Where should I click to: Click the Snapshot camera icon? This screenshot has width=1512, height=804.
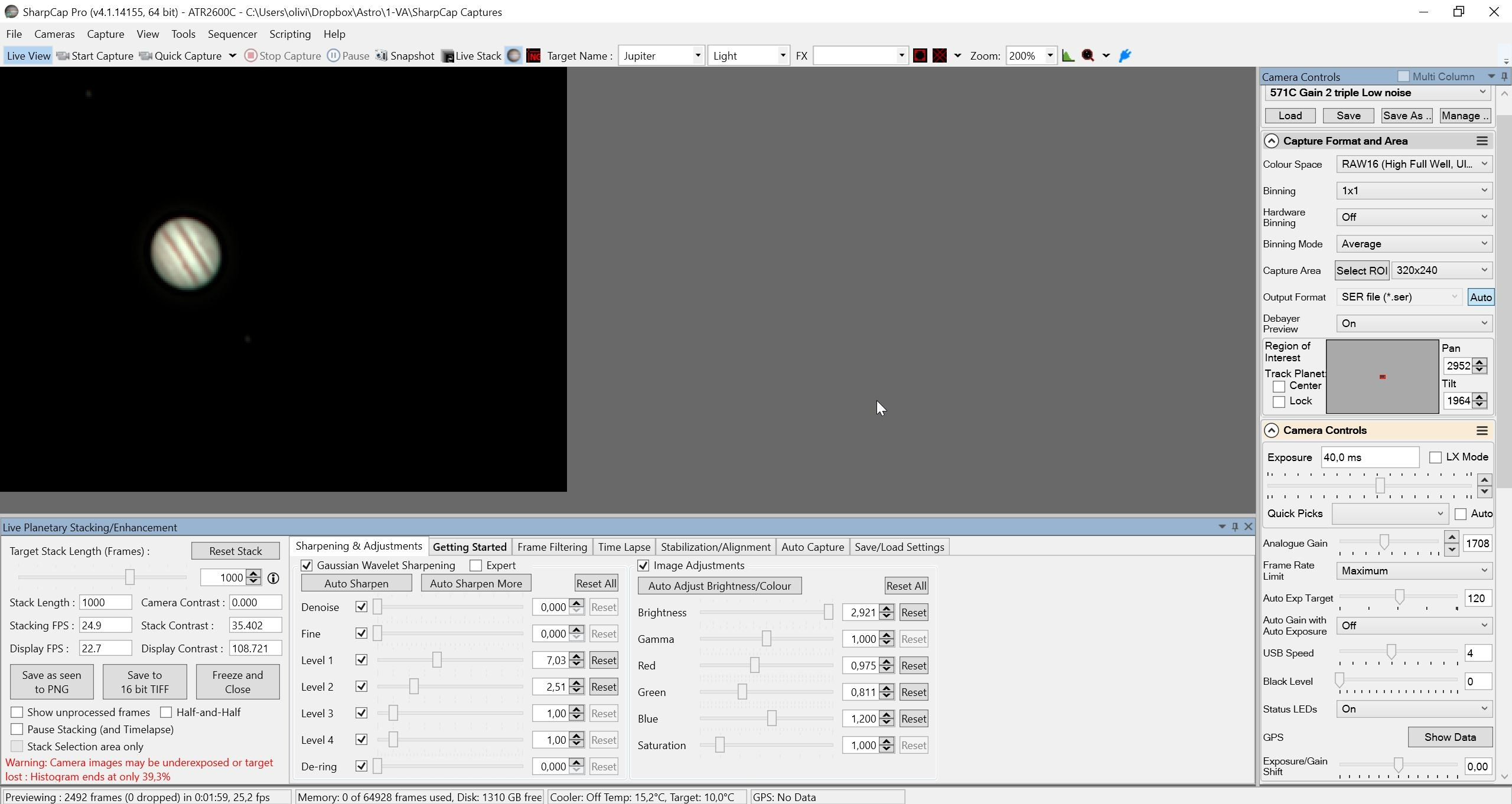click(x=382, y=55)
